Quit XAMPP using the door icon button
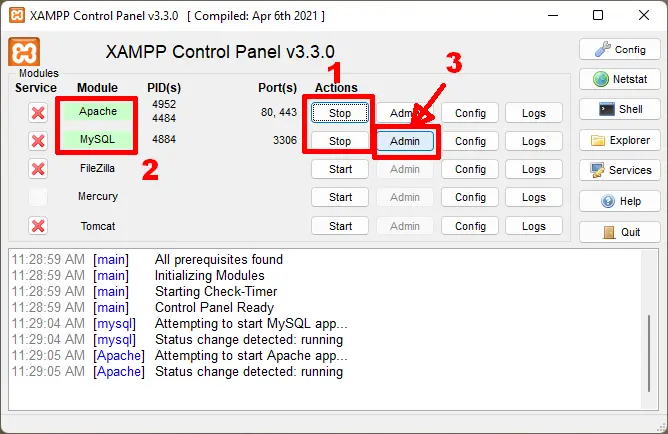Image resolution: width=668 pixels, height=434 pixels. 619,232
